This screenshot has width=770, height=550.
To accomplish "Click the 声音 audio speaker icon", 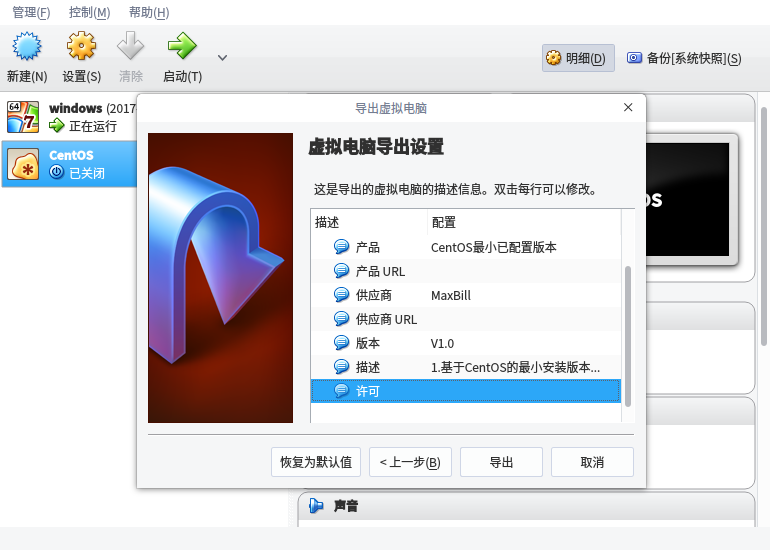I will [316, 505].
